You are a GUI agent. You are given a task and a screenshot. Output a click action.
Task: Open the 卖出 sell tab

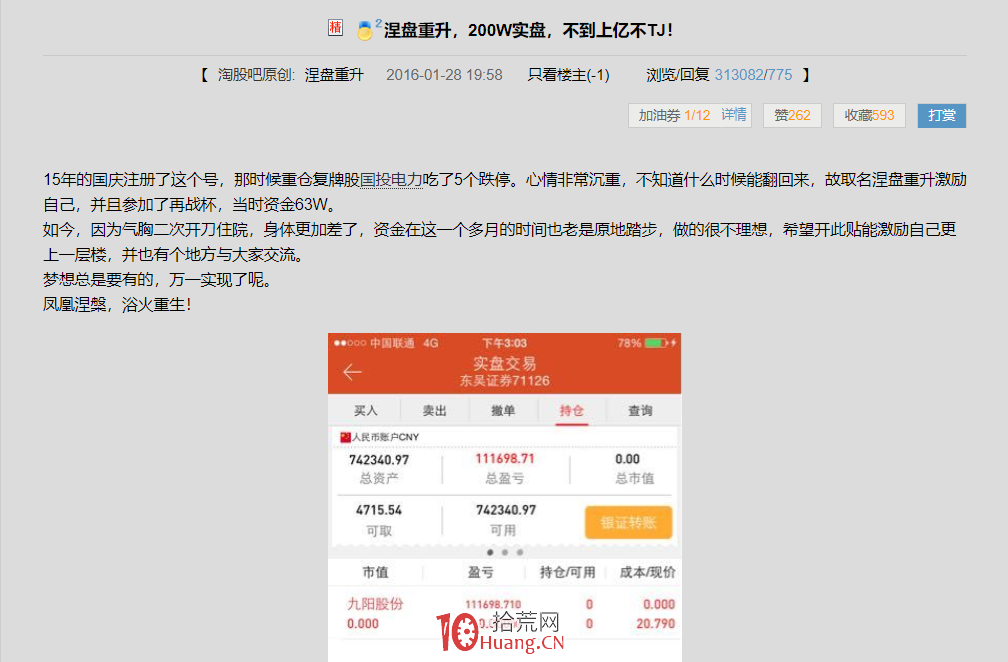point(434,409)
